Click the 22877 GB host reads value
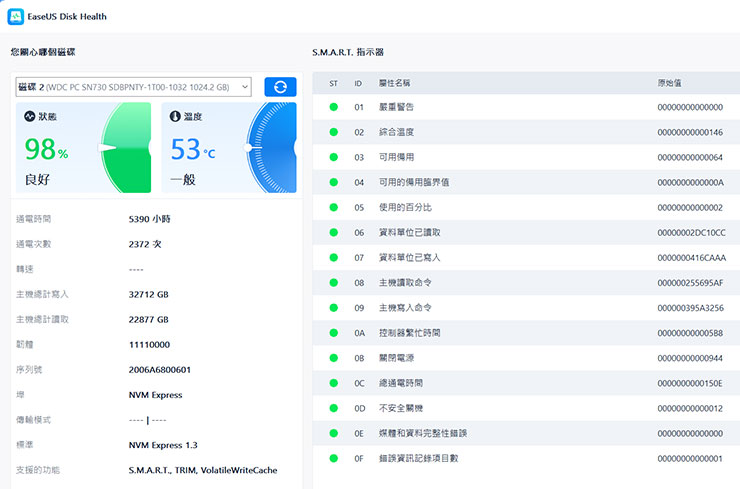The image size is (740, 489). [148, 320]
